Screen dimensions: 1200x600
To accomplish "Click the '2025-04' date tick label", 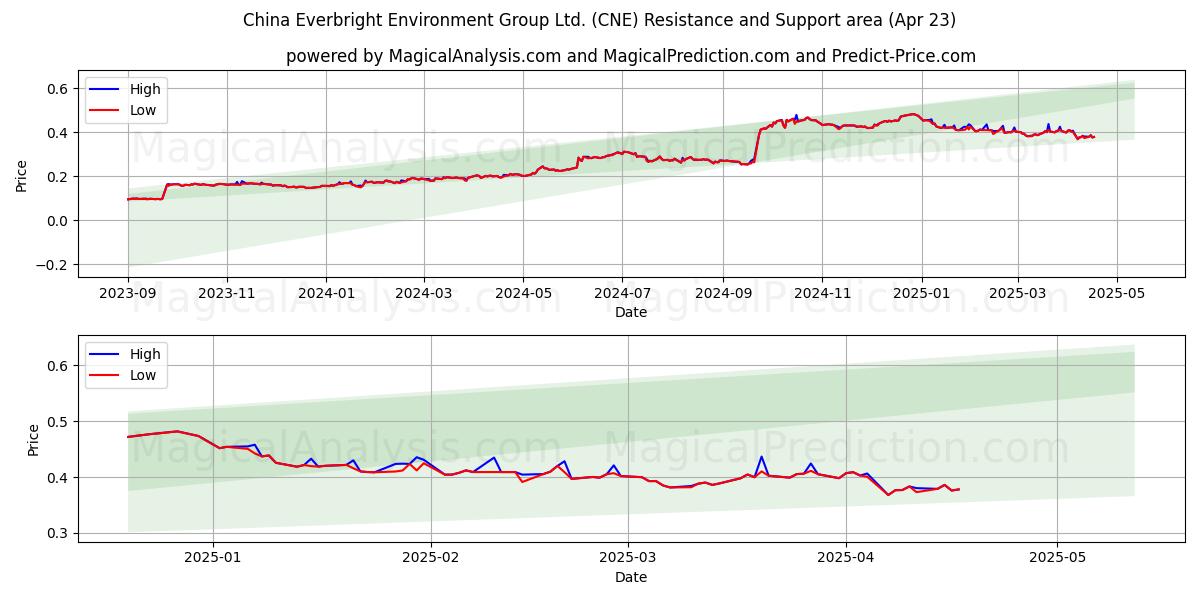I will [x=846, y=560].
